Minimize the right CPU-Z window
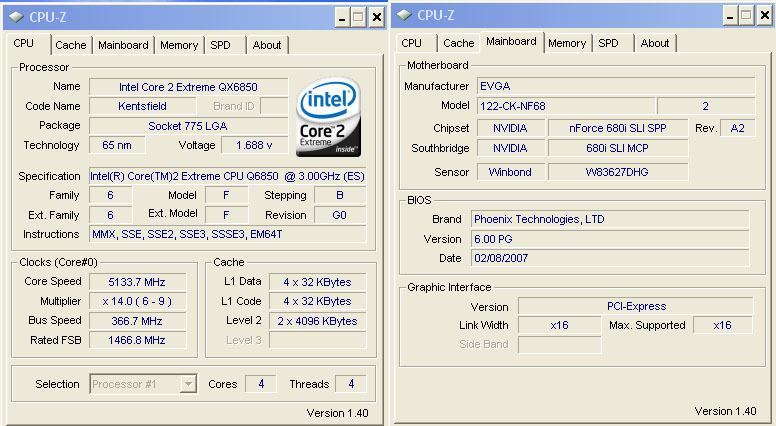This screenshot has width=776, height=426. point(730,16)
